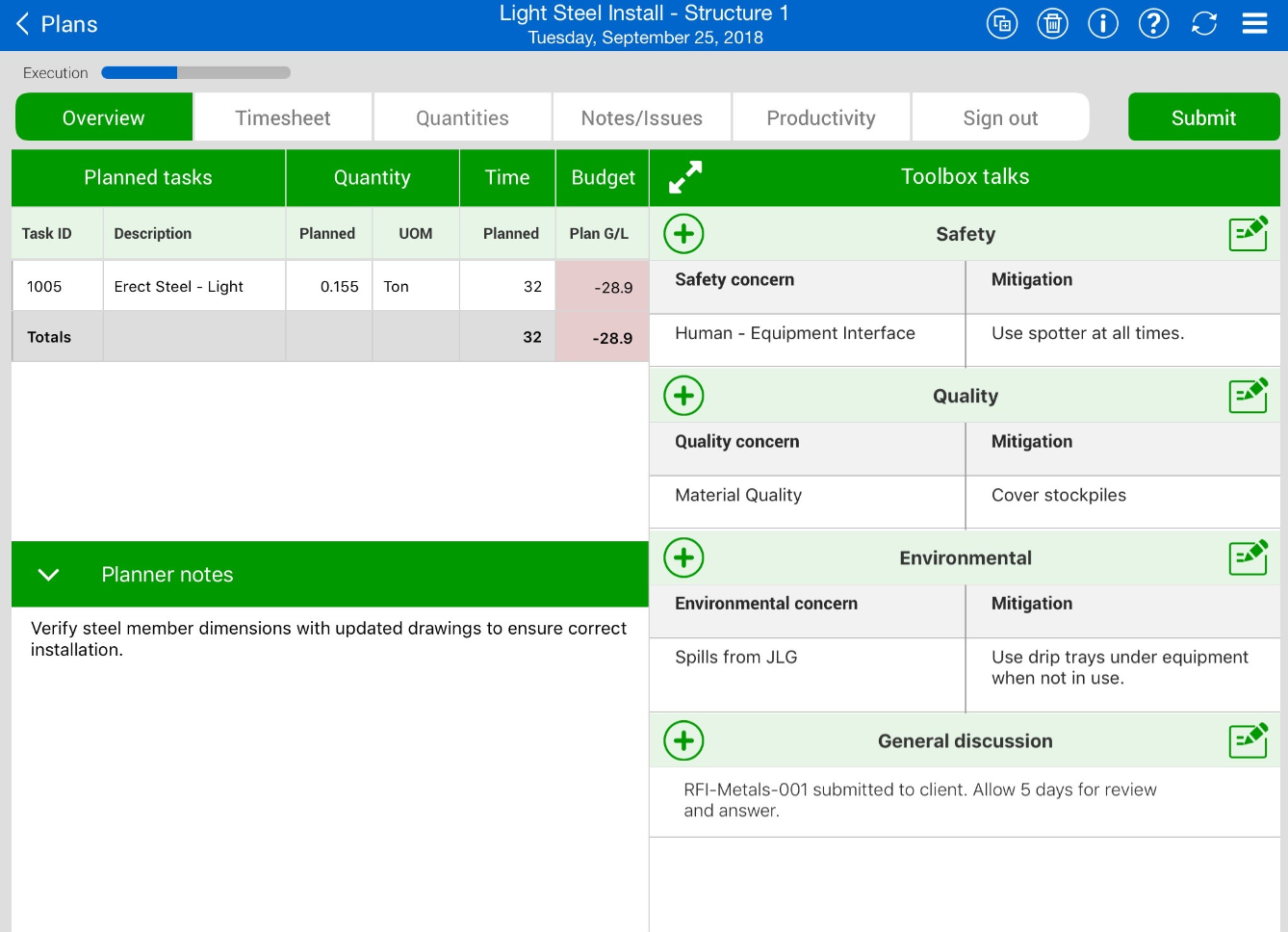Click the copy plan icon in header
This screenshot has height=932, width=1288.
click(x=1002, y=24)
